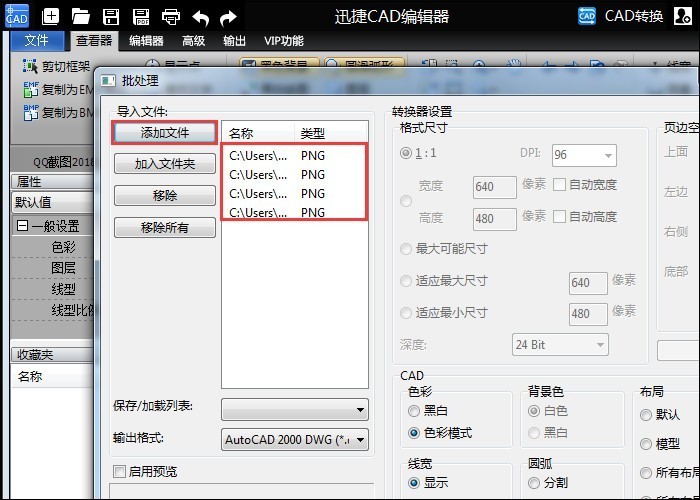Viewport: 700px width, 500px height.
Task: Select the 剪切框架 tool icon
Action: (30, 67)
